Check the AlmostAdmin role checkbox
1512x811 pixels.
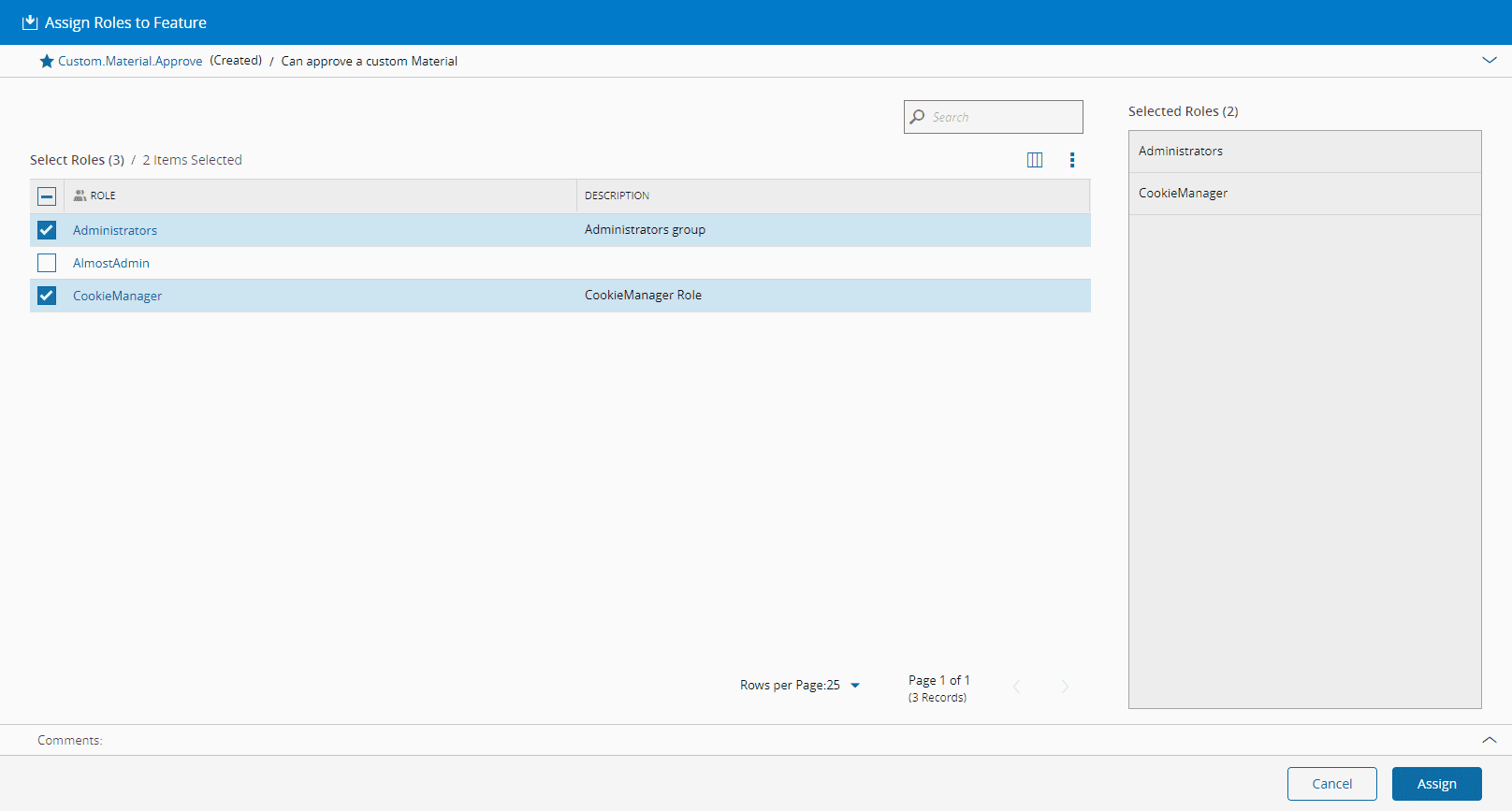(47, 263)
